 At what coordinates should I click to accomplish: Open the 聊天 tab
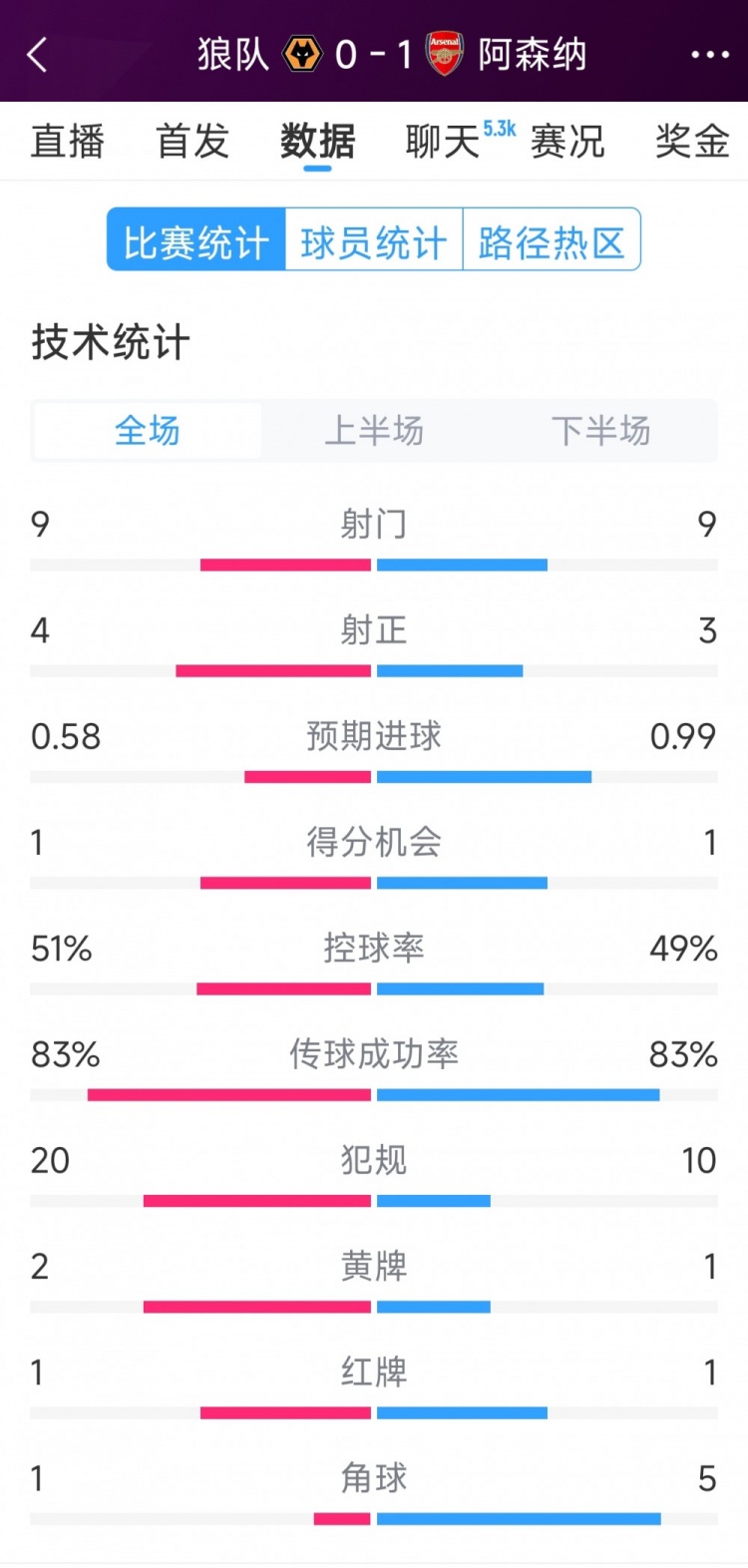pyautogui.click(x=444, y=141)
